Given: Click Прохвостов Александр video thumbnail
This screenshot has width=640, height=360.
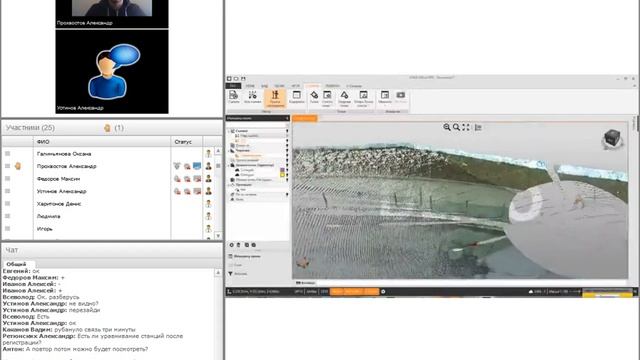Looking at the screenshot, I should [x=112, y=13].
